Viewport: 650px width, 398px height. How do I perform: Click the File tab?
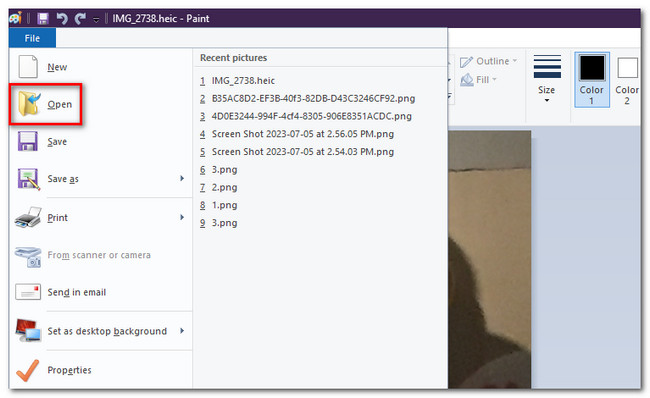[32, 38]
